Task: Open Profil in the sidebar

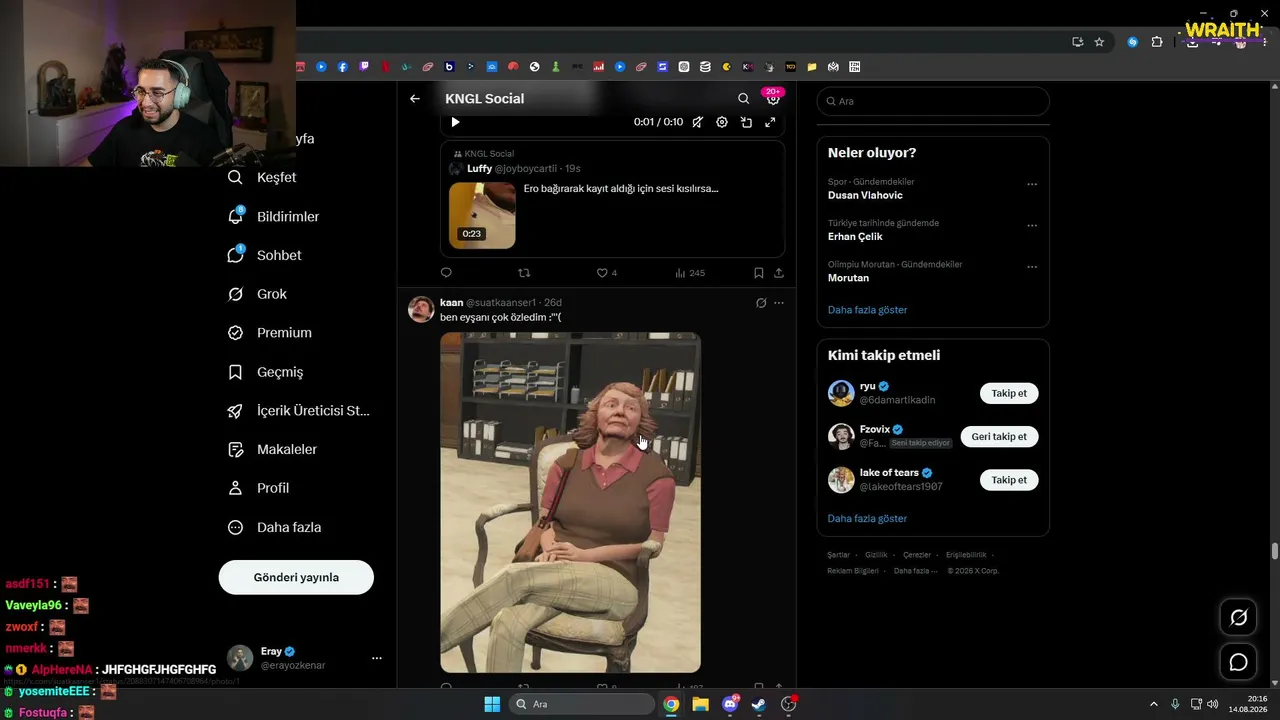Action: (258, 488)
